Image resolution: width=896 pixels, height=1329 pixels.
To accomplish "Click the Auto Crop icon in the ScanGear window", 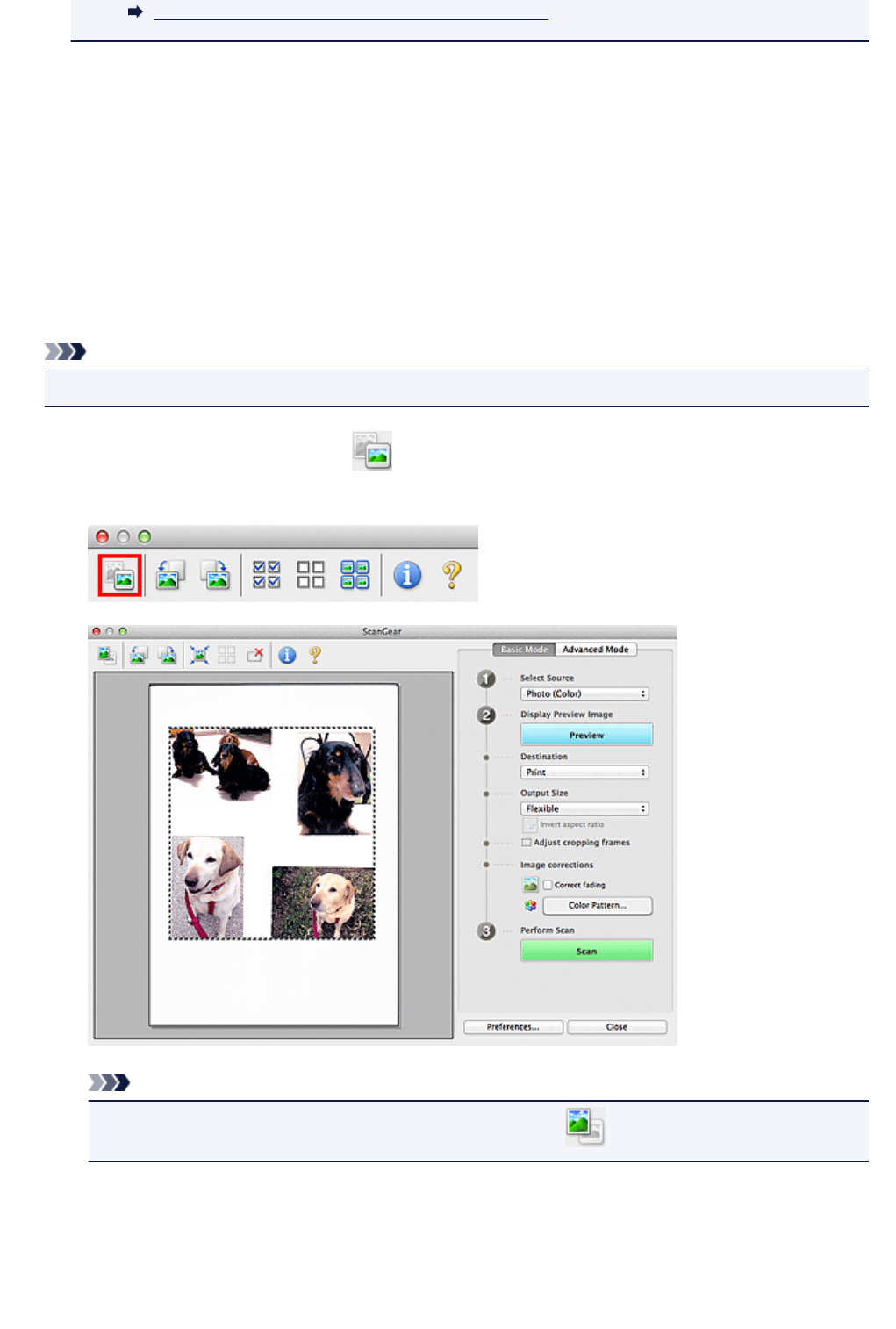I will 199,655.
